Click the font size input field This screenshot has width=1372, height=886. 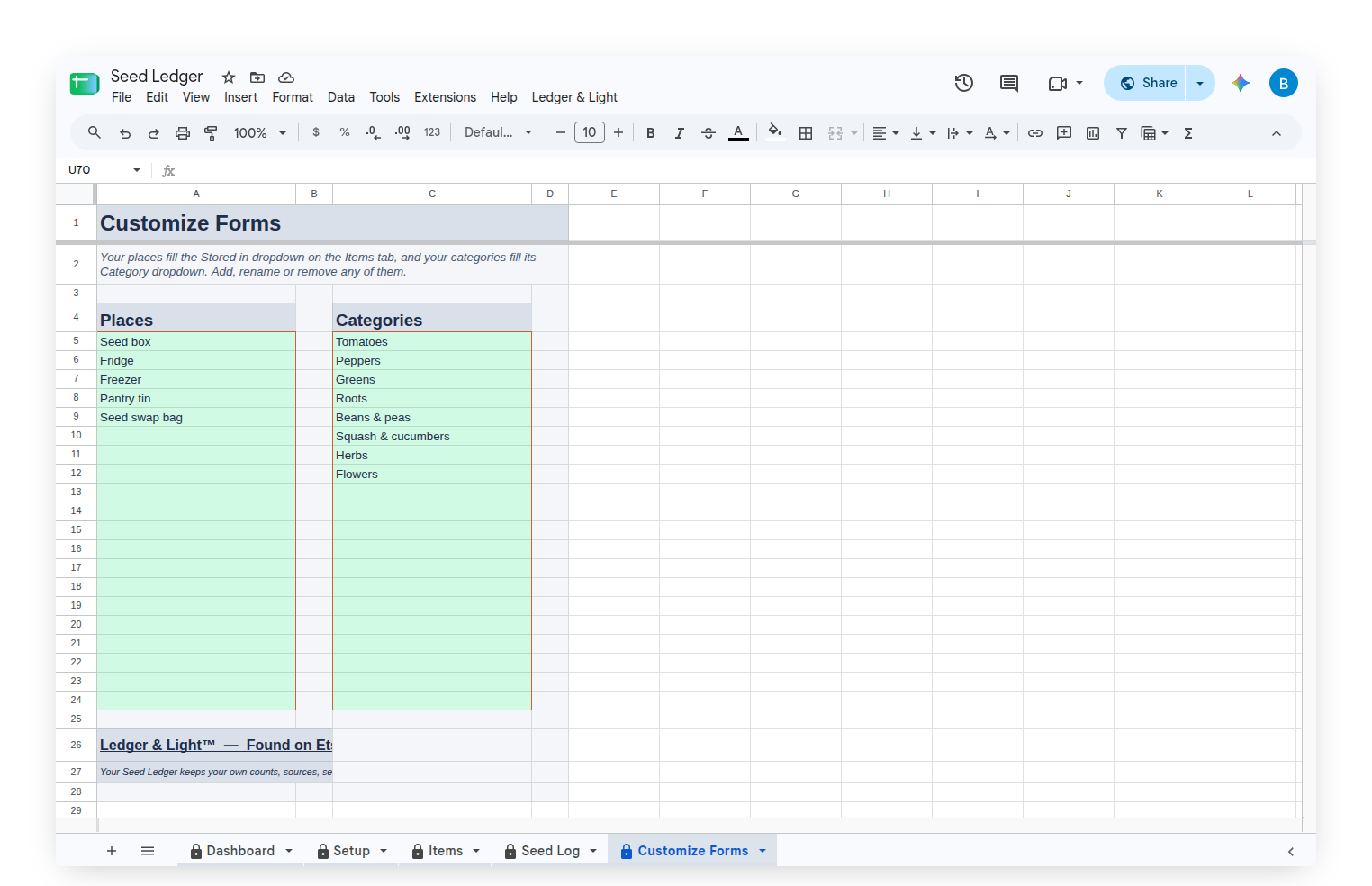click(590, 132)
